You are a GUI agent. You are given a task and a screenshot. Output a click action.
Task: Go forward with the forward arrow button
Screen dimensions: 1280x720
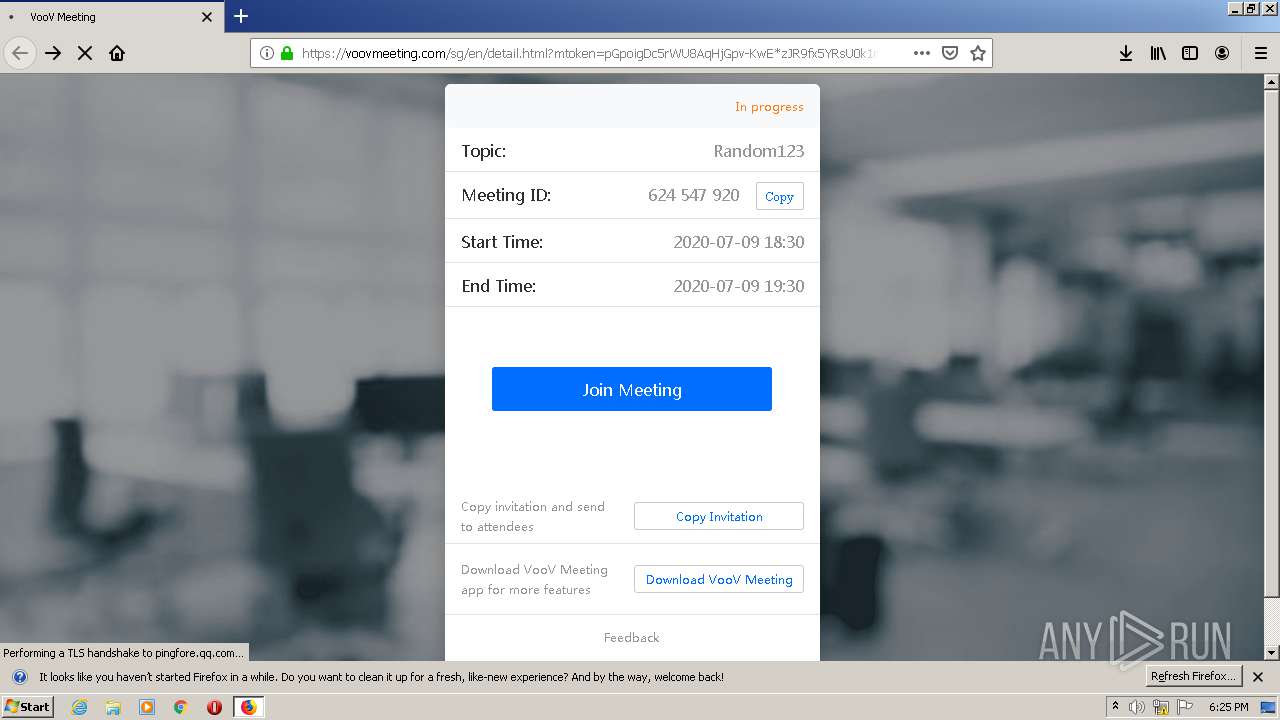click(x=53, y=53)
